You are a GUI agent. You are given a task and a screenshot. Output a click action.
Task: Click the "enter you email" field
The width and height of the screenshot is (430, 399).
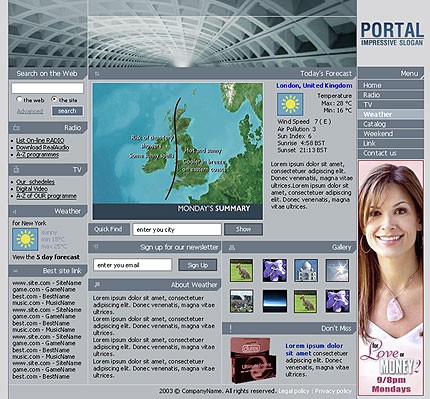132,265
